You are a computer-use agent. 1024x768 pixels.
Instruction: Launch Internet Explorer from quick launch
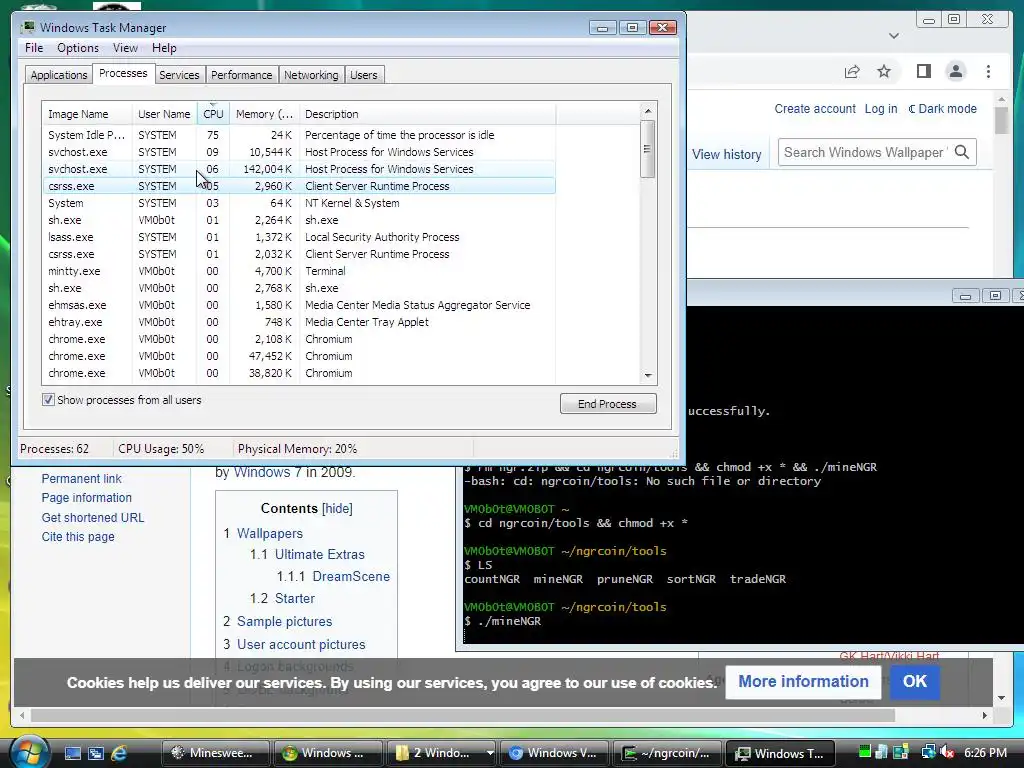point(119,753)
